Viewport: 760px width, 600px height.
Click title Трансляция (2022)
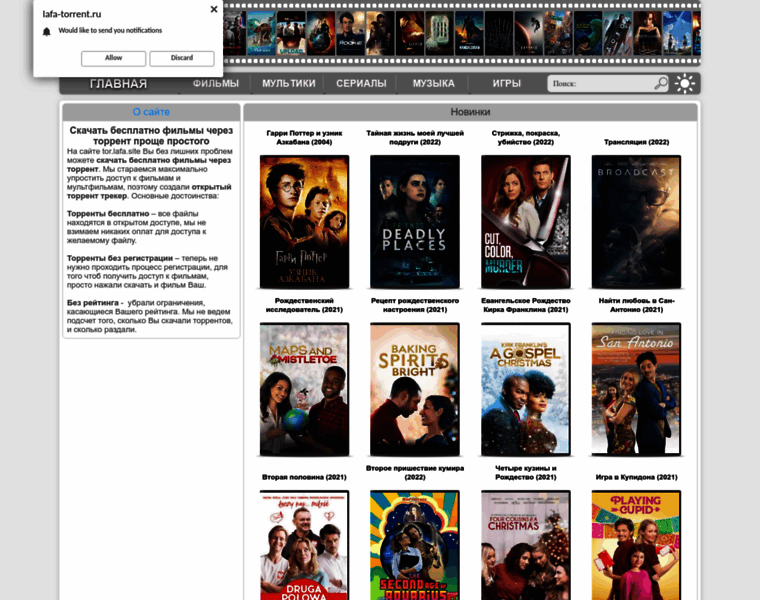(x=636, y=142)
